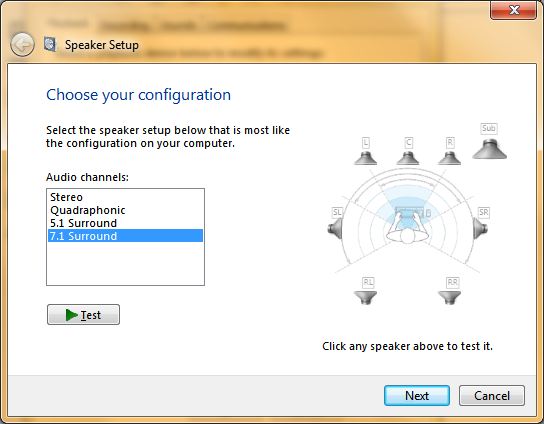The width and height of the screenshot is (544, 424).
Task: Close the Speaker Setup window
Action: pos(513,10)
